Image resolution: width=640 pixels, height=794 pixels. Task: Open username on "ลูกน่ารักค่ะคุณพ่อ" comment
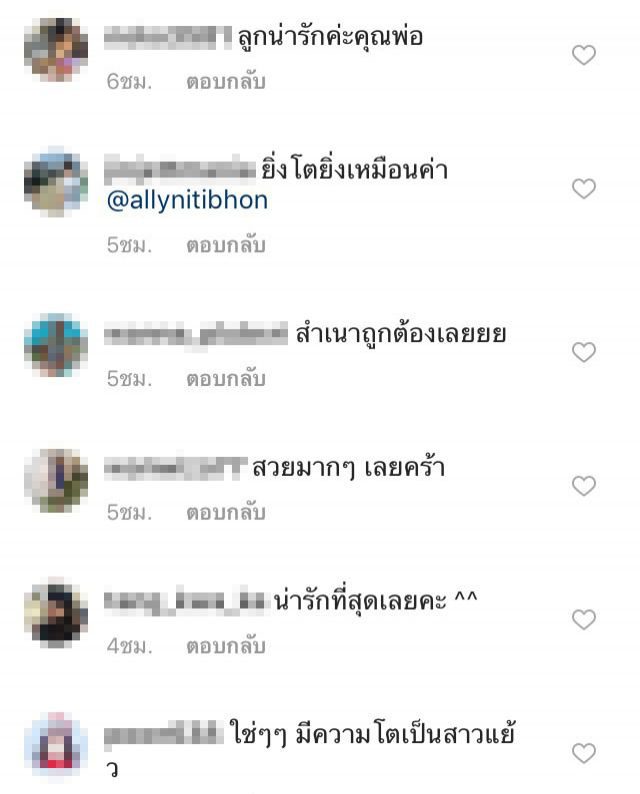click(168, 37)
